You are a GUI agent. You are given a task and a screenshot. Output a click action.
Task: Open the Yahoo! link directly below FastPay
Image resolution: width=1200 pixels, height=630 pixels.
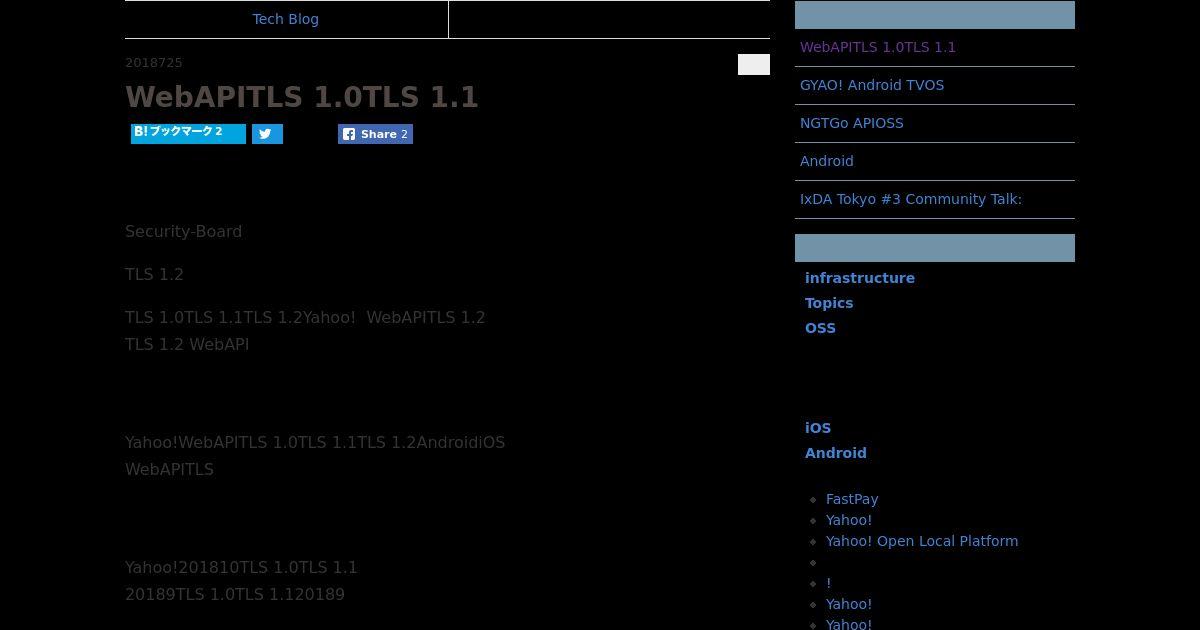coord(849,520)
